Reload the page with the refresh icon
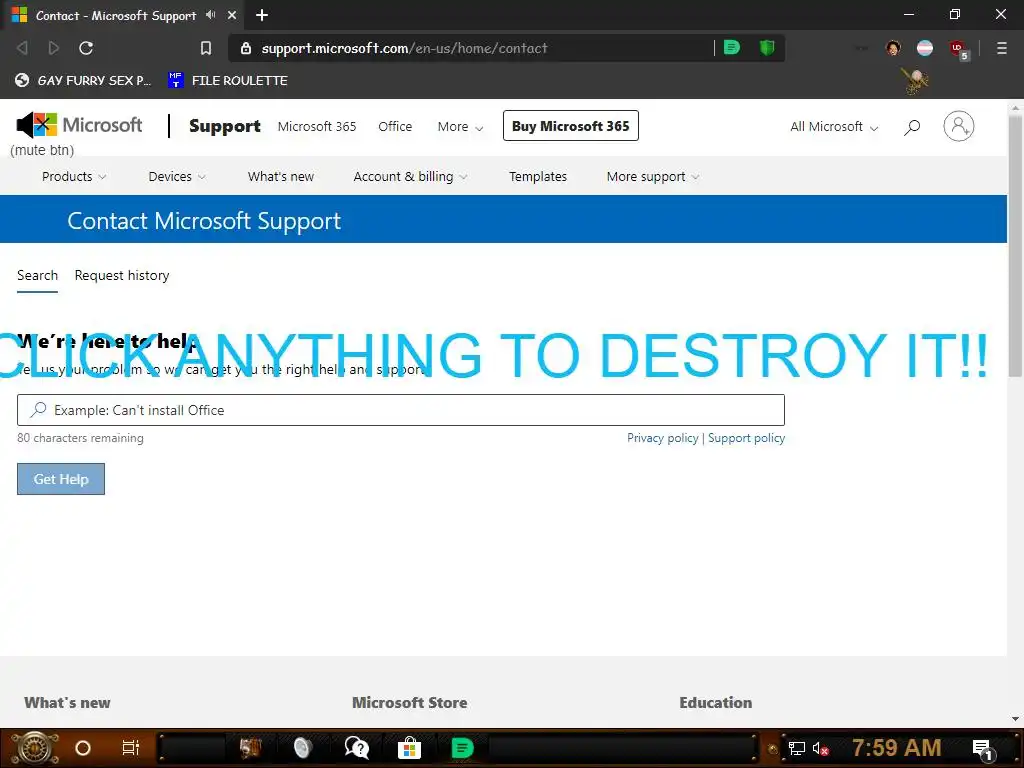Viewport: 1024px width, 768px height. tap(86, 48)
